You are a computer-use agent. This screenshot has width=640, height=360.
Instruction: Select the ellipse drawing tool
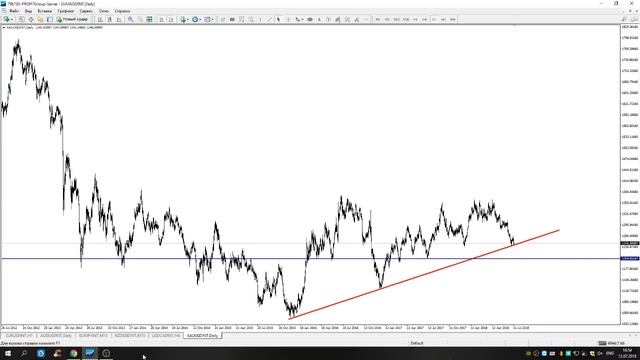tap(310, 19)
